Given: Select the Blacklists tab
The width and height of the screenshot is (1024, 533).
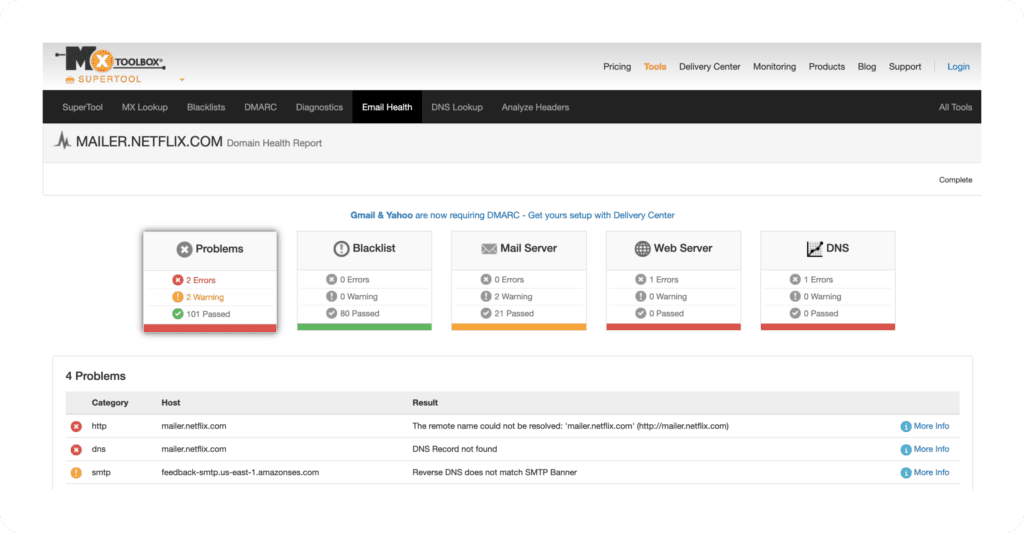Looking at the screenshot, I should (206, 107).
